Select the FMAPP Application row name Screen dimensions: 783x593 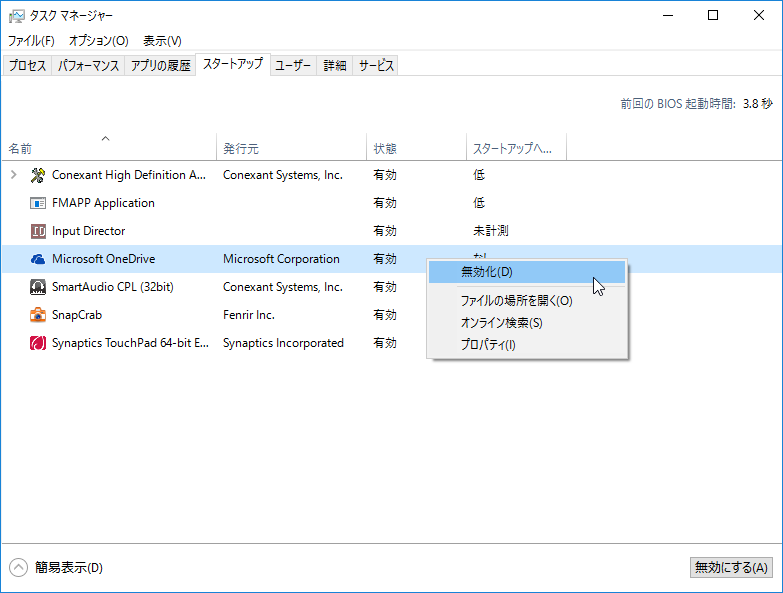[x=103, y=203]
